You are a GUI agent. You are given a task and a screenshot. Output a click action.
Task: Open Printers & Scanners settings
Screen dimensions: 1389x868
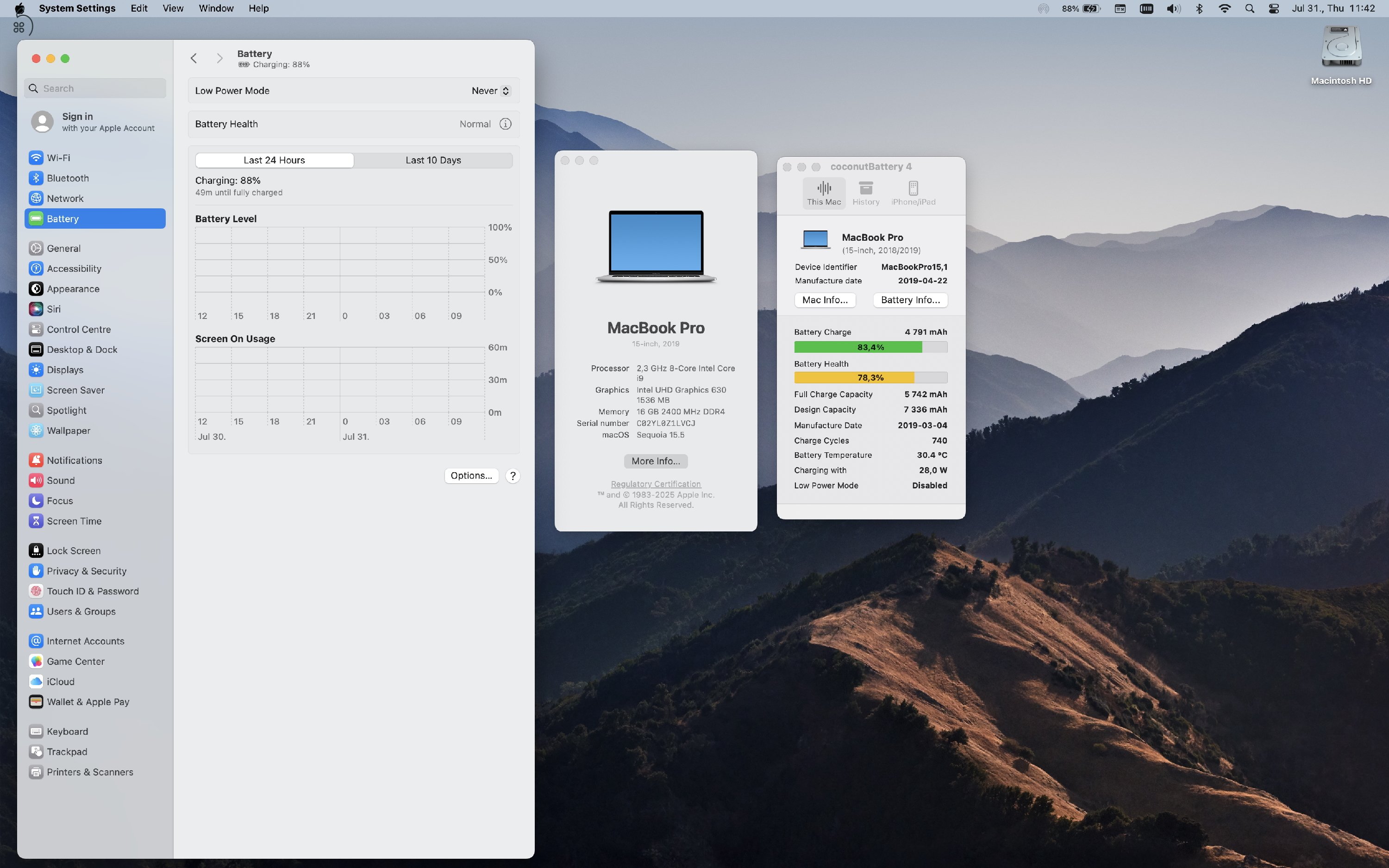tap(95, 772)
